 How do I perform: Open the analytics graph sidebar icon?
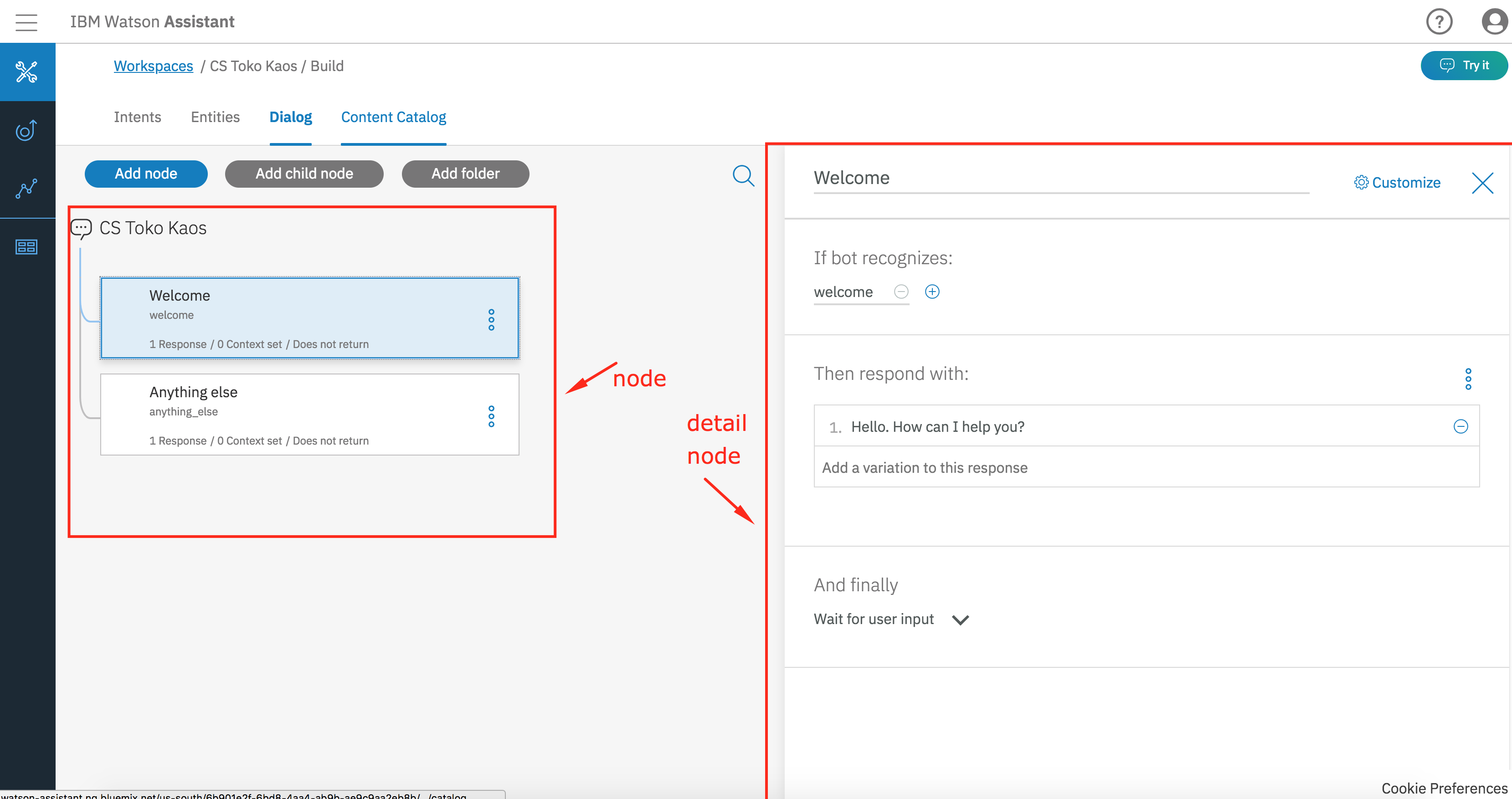point(27,188)
